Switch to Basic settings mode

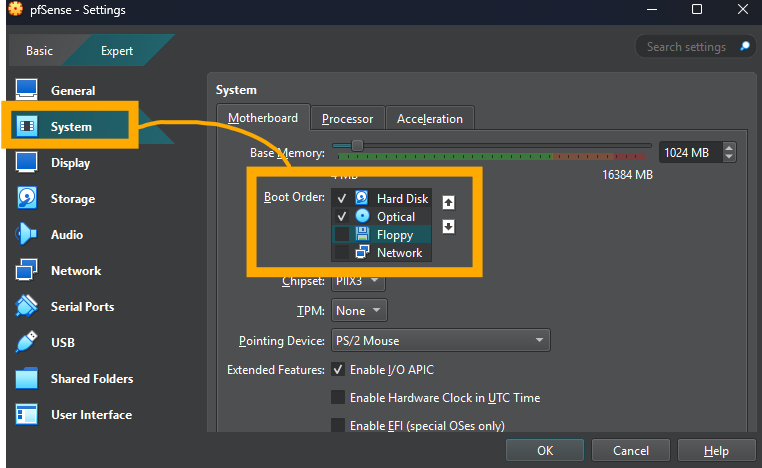pos(39,51)
